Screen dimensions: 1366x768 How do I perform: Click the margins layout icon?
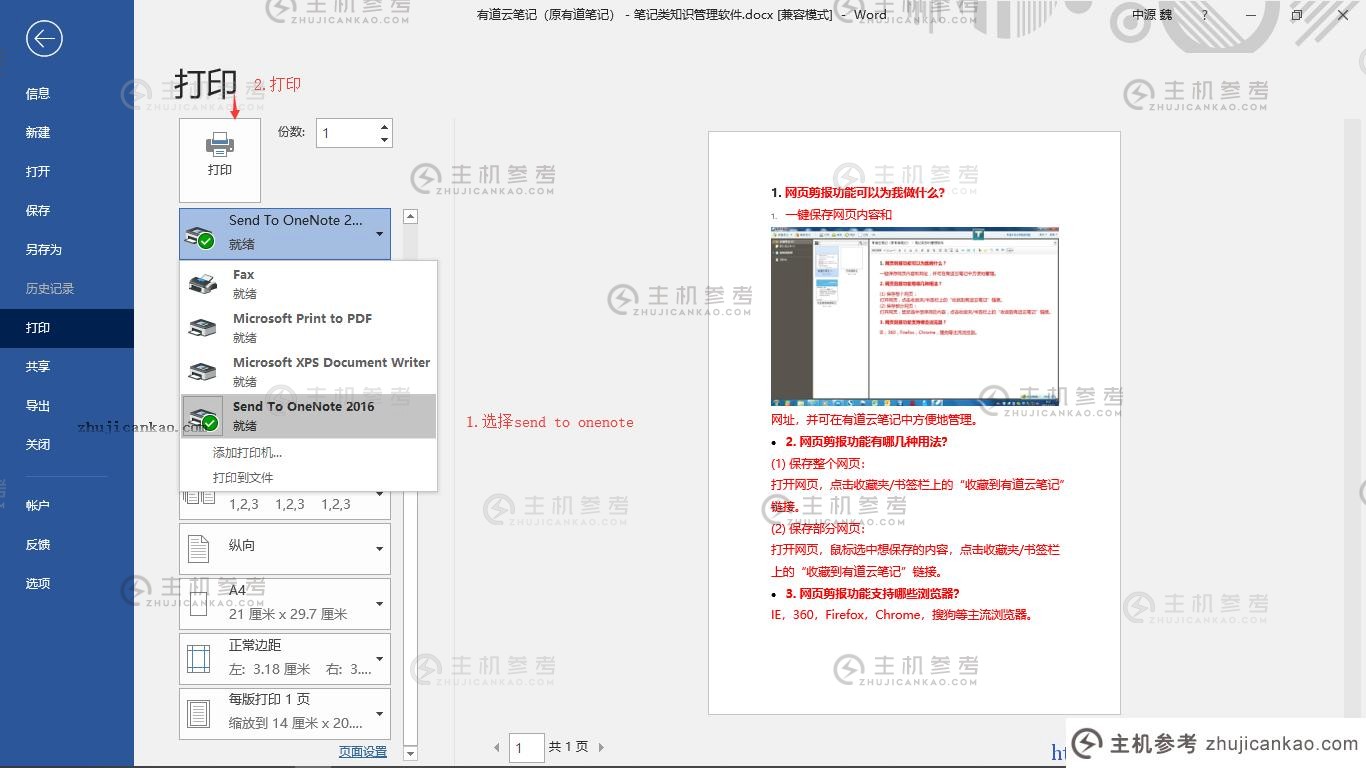point(199,658)
